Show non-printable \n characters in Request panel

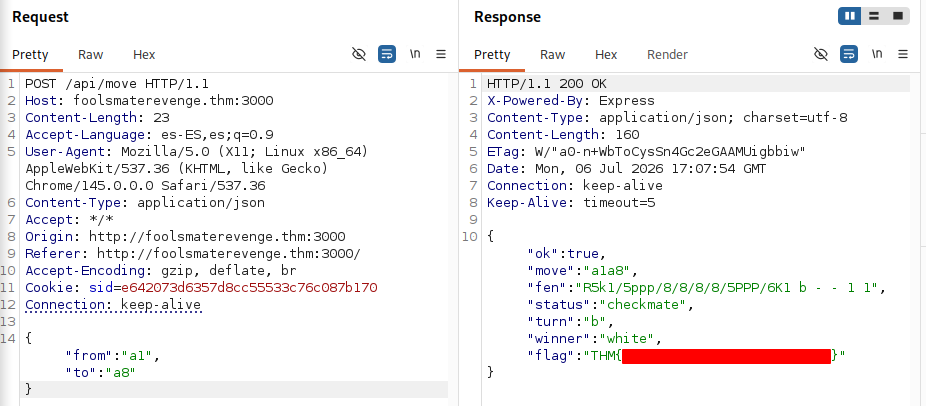click(415, 54)
